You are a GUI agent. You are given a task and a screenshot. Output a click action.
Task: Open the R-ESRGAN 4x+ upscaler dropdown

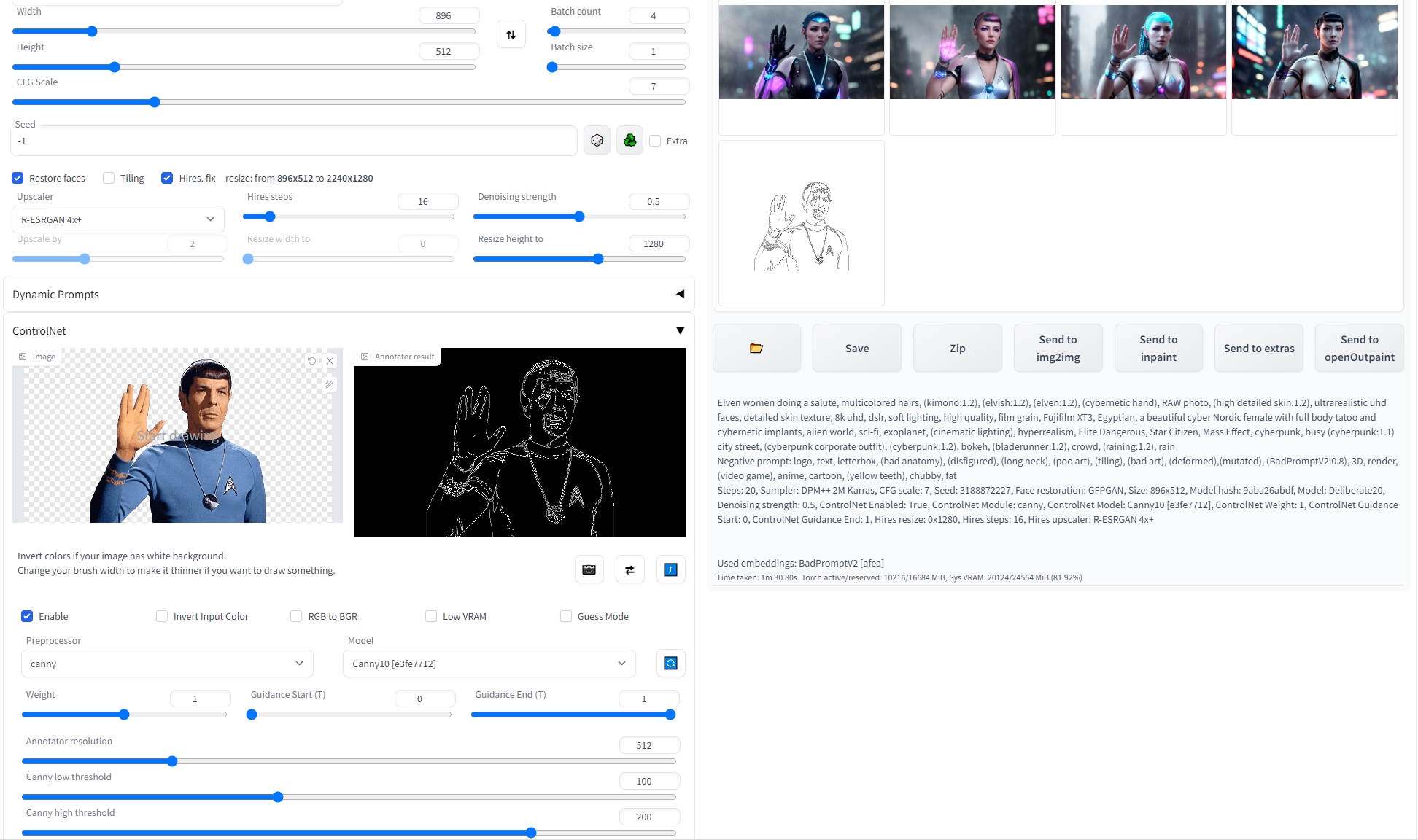tap(117, 219)
